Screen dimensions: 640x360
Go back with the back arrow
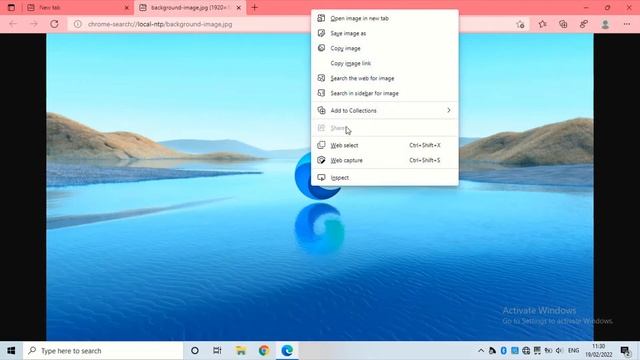point(13,24)
